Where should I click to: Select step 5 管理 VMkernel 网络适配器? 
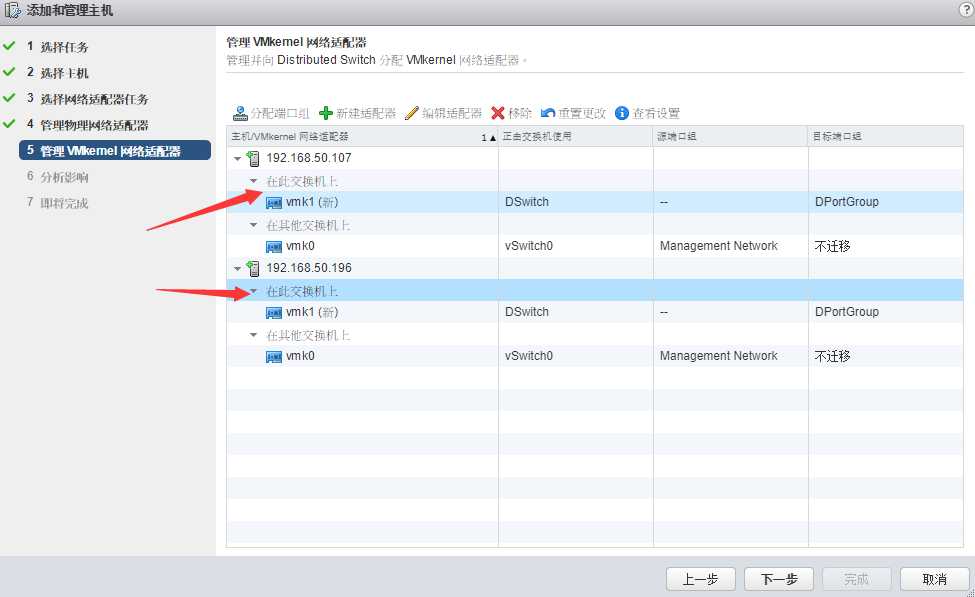click(x=115, y=150)
